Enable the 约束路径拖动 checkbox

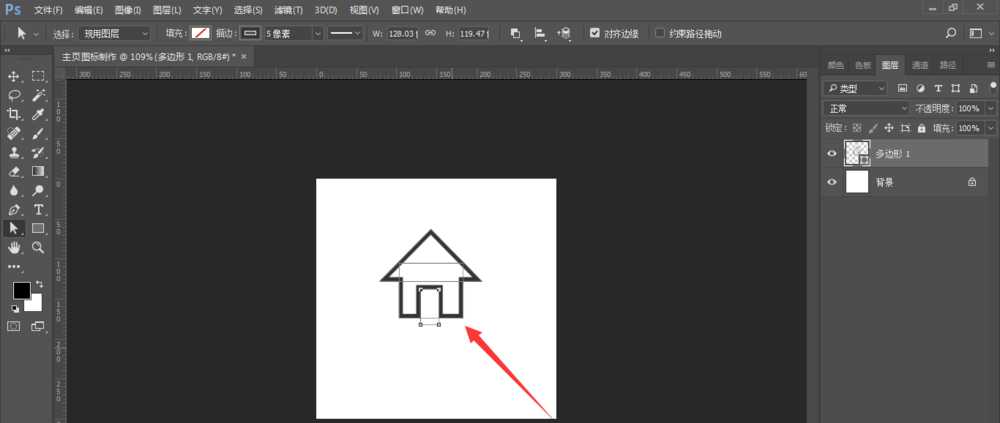[x=660, y=33]
